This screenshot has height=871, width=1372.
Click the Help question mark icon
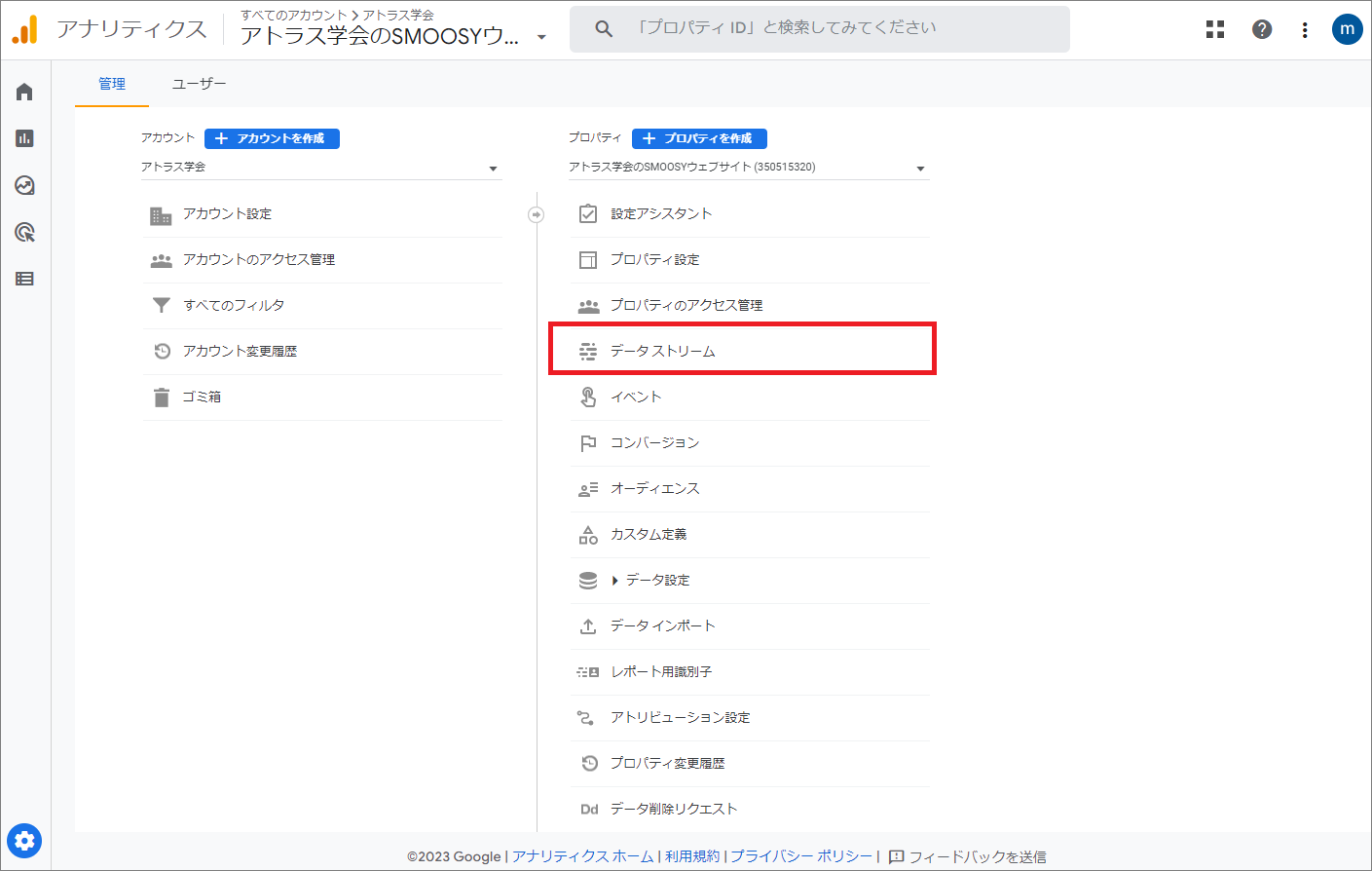[x=1262, y=29]
